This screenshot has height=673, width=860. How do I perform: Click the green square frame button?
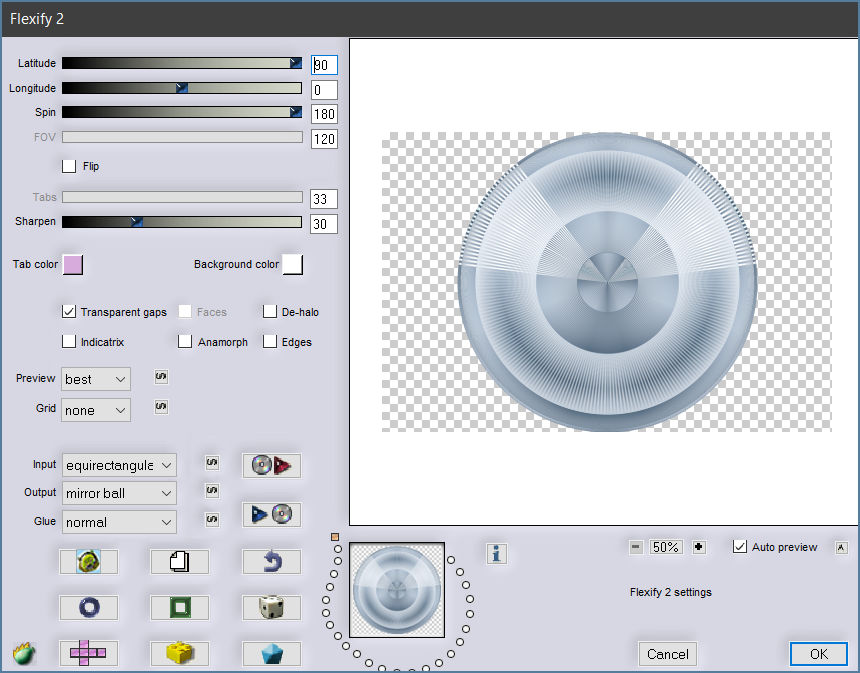click(179, 608)
